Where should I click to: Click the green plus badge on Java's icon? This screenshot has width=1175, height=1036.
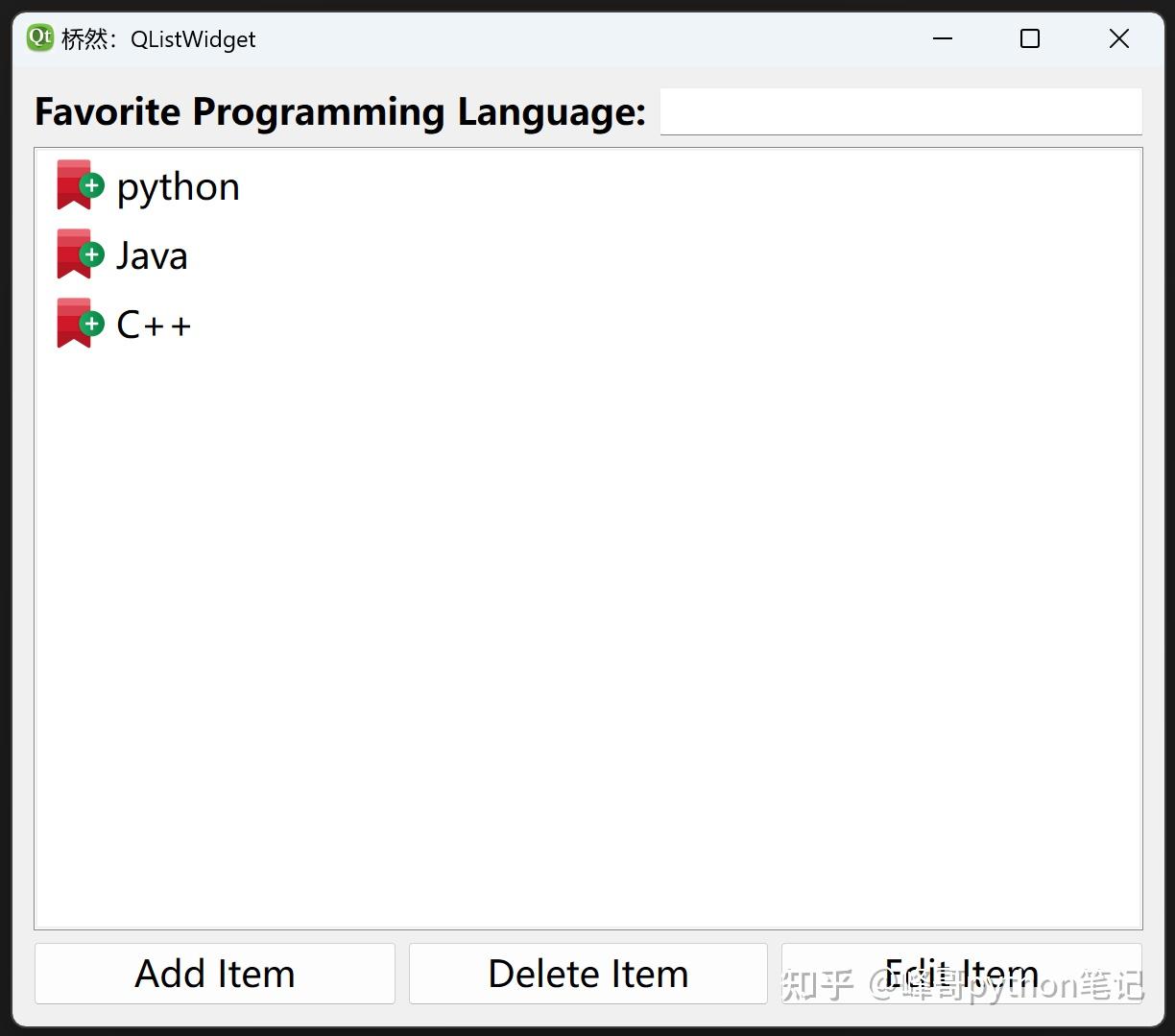point(92,254)
